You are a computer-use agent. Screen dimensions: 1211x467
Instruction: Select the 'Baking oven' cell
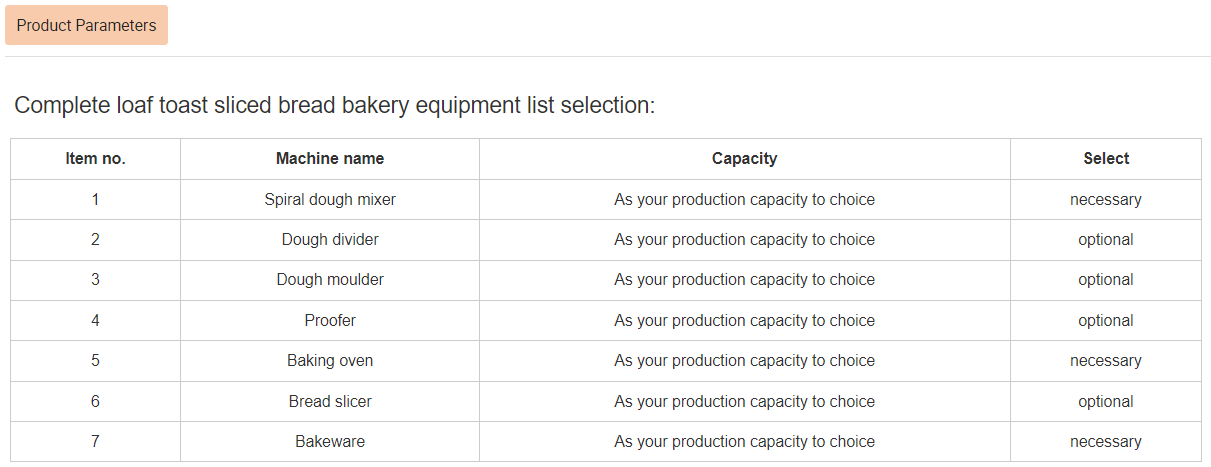click(330, 361)
